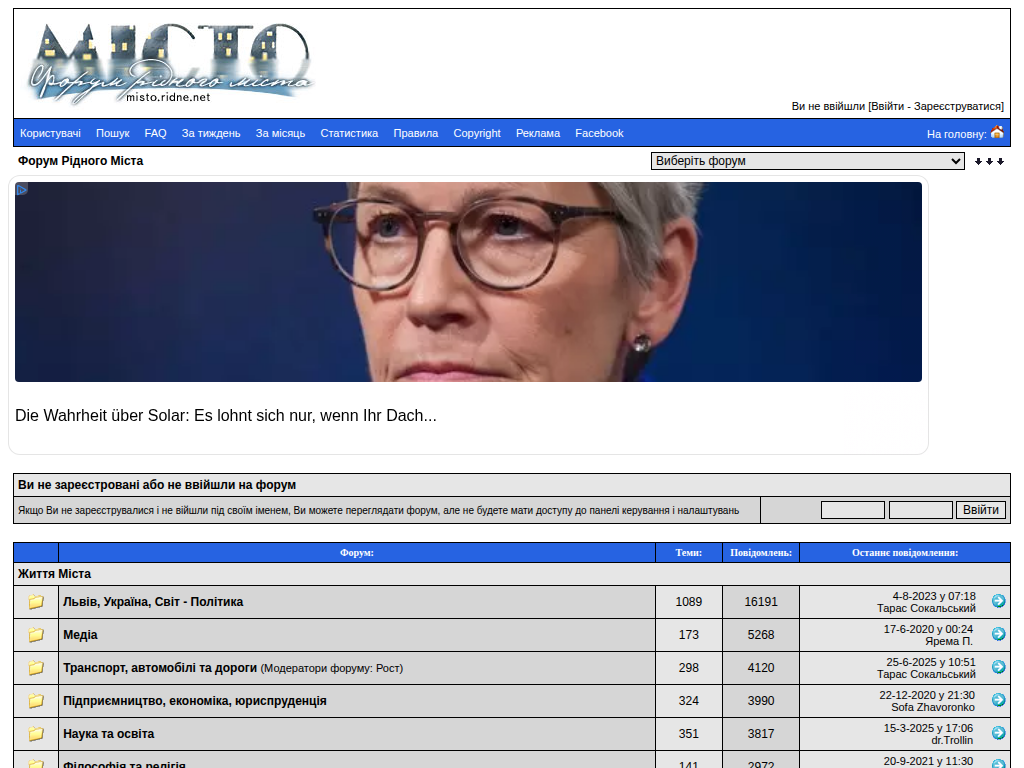1024x768 pixels.
Task: Open the Підприємництво, економіка, юриспруденція forum
Action: [x=195, y=701]
